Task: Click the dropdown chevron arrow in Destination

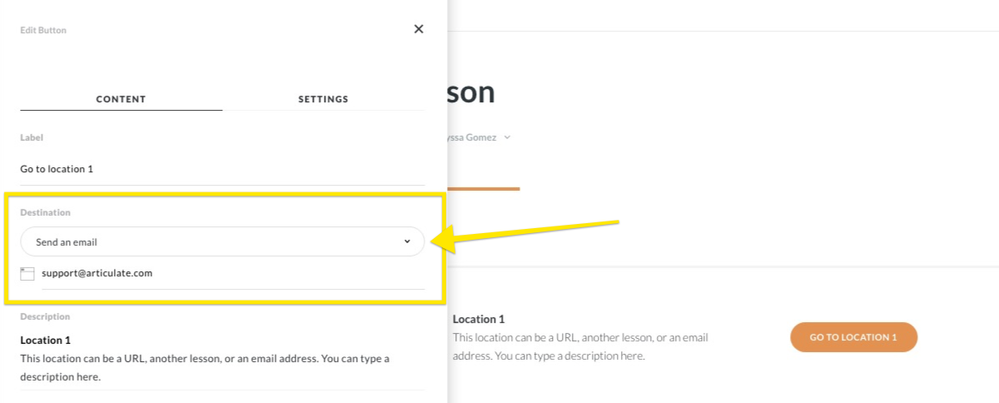Action: [407, 242]
